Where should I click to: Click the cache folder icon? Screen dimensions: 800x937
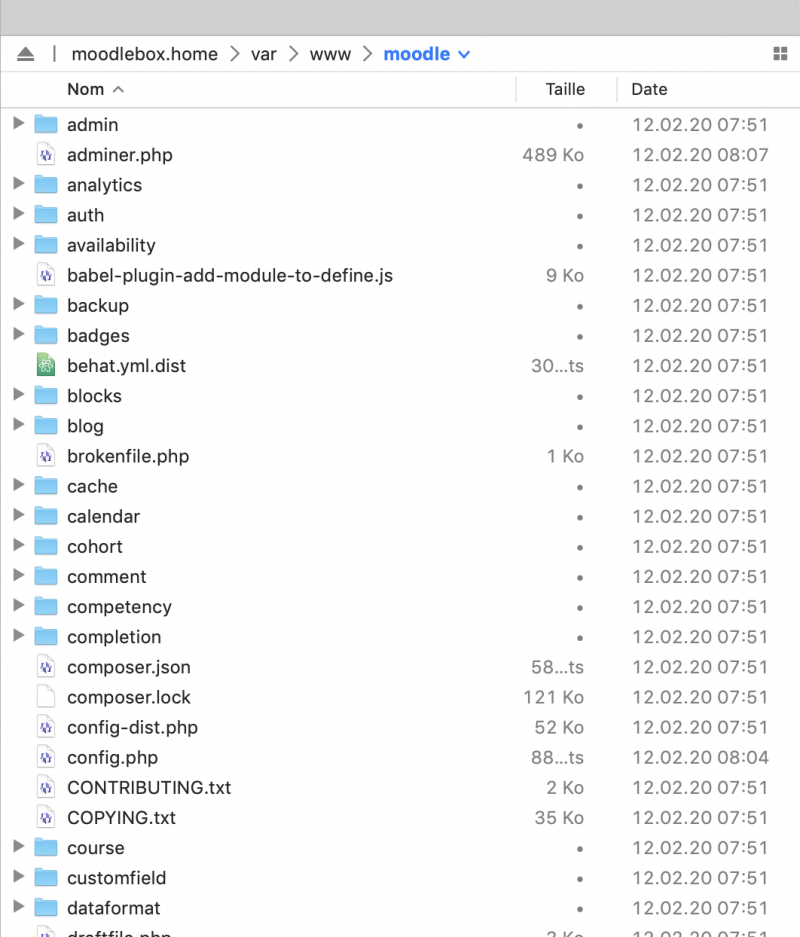pyautogui.click(x=46, y=486)
